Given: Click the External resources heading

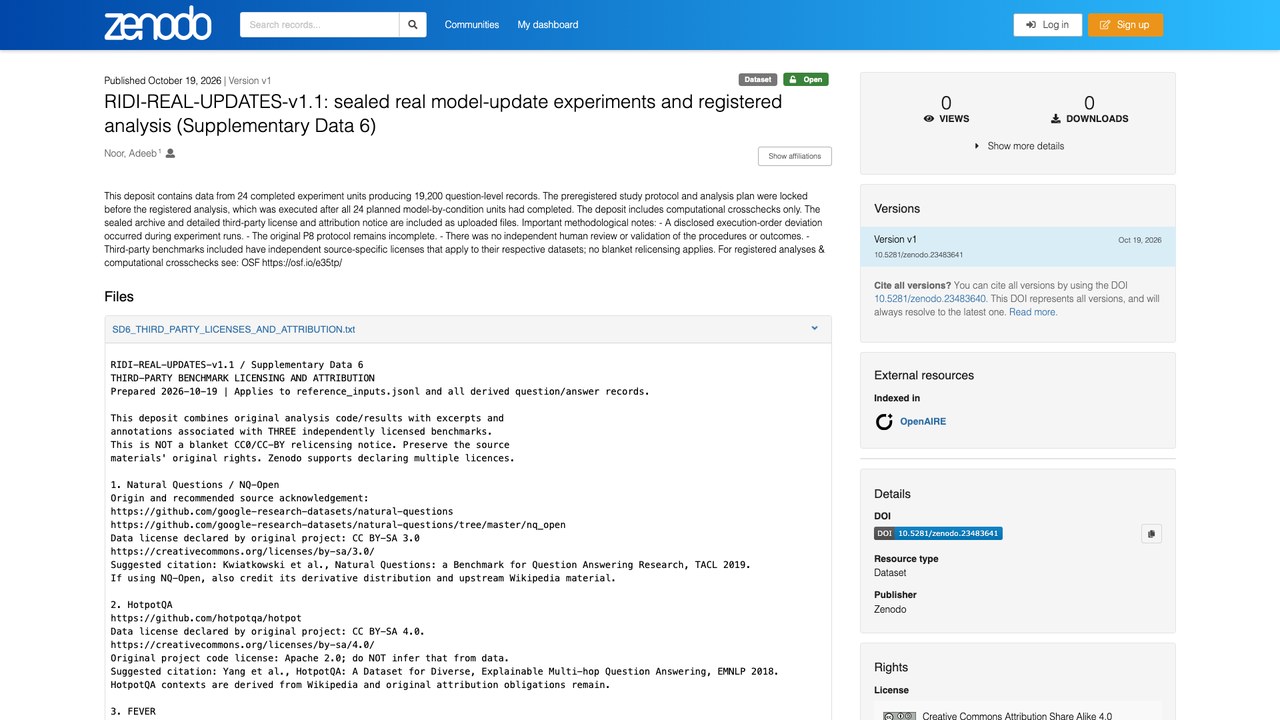Looking at the screenshot, I should pos(924,376).
